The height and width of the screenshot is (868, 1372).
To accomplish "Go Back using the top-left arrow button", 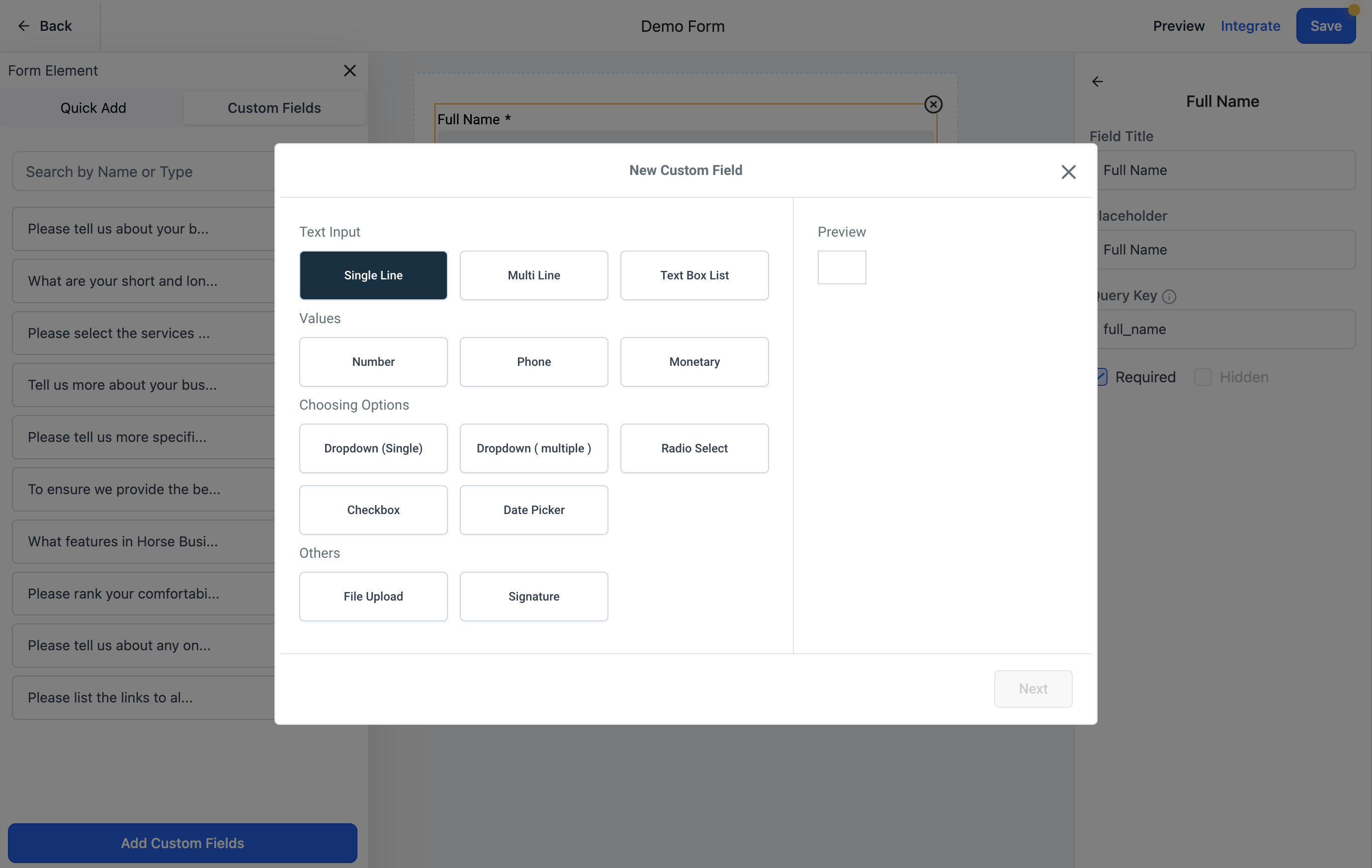I will pos(44,26).
